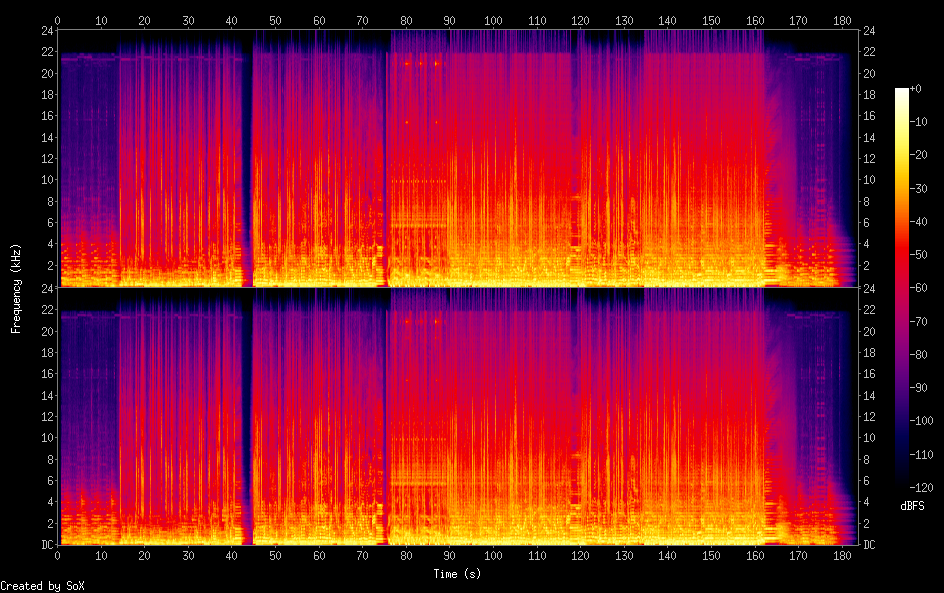Viewport: 944px width, 593px height.
Task: Click the dBFS color gradient bar
Action: click(x=902, y=288)
